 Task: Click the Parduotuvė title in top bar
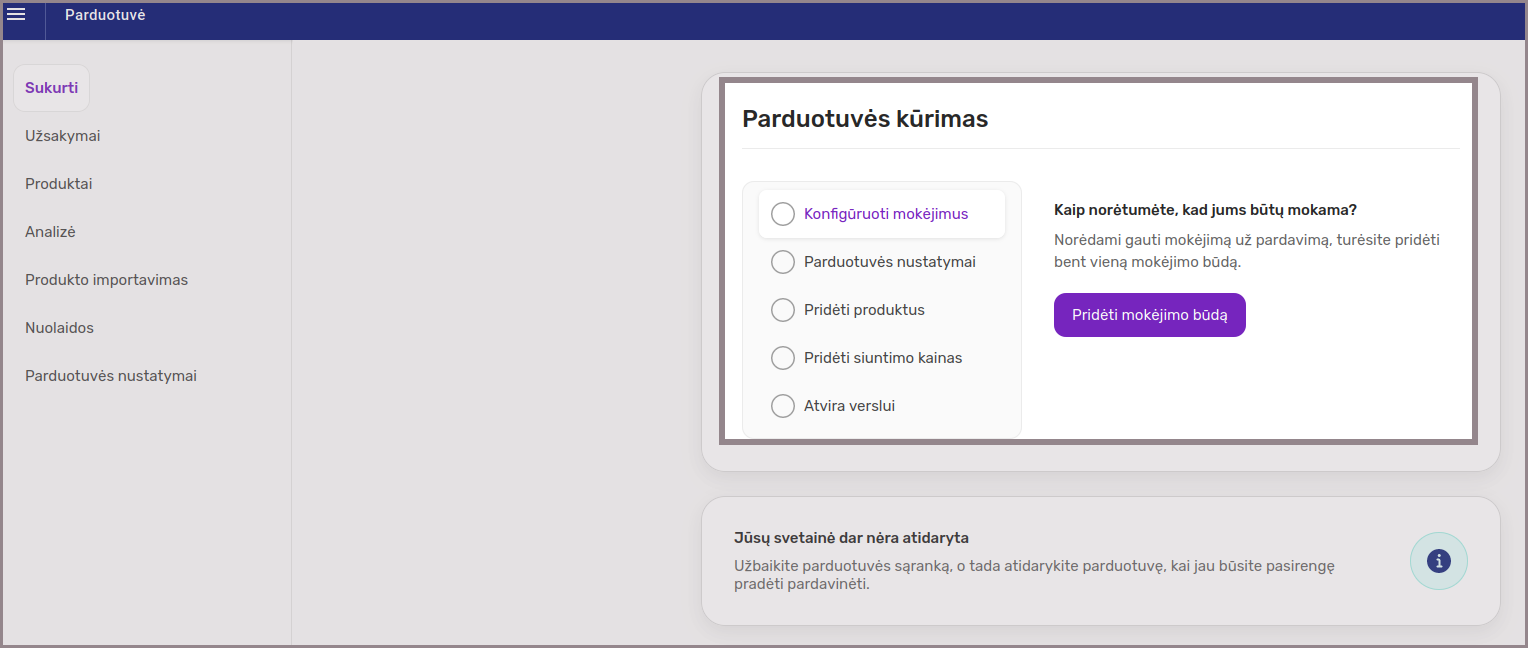tap(105, 15)
